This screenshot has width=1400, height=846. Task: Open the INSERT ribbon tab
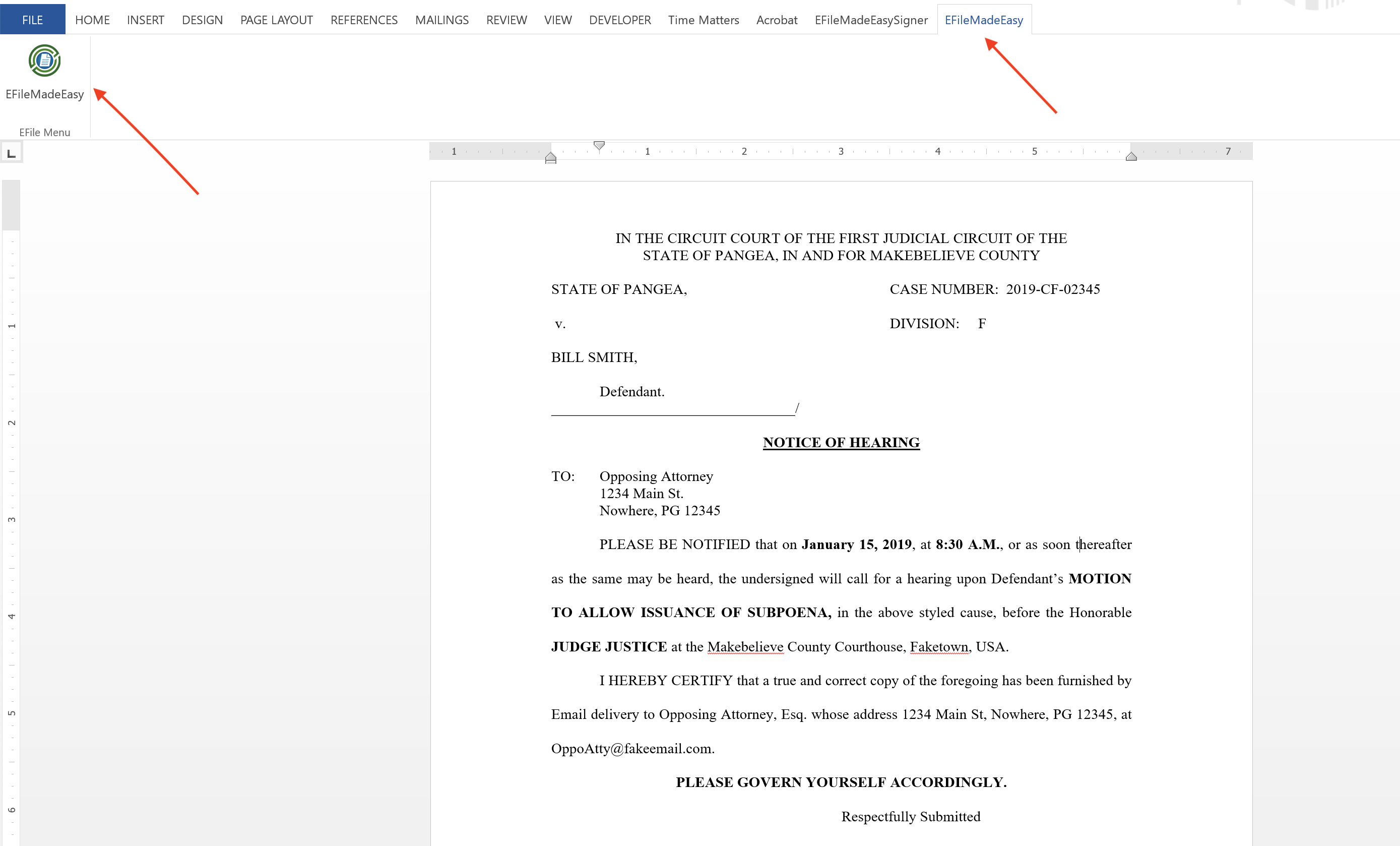click(146, 20)
